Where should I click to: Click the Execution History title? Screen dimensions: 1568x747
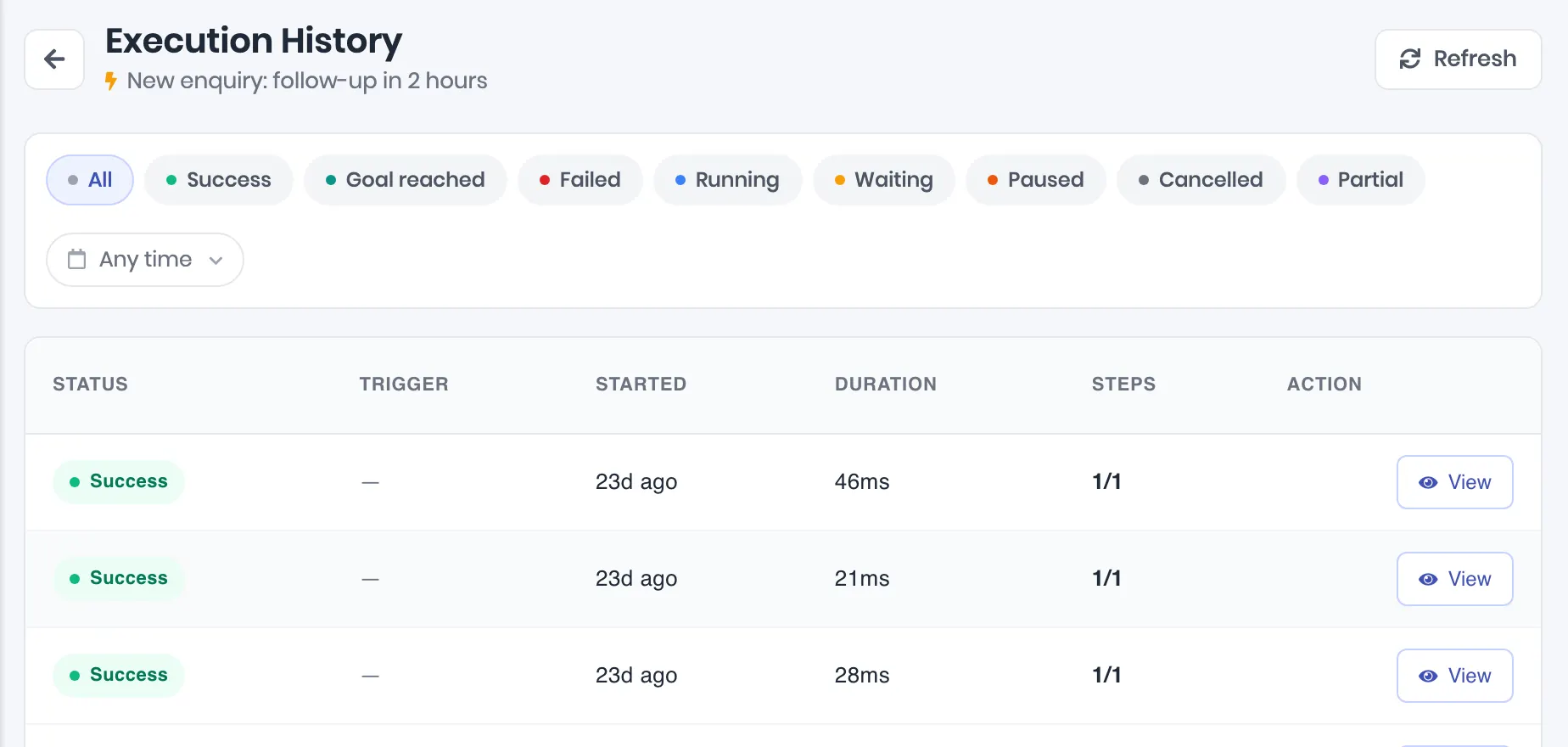coord(254,41)
